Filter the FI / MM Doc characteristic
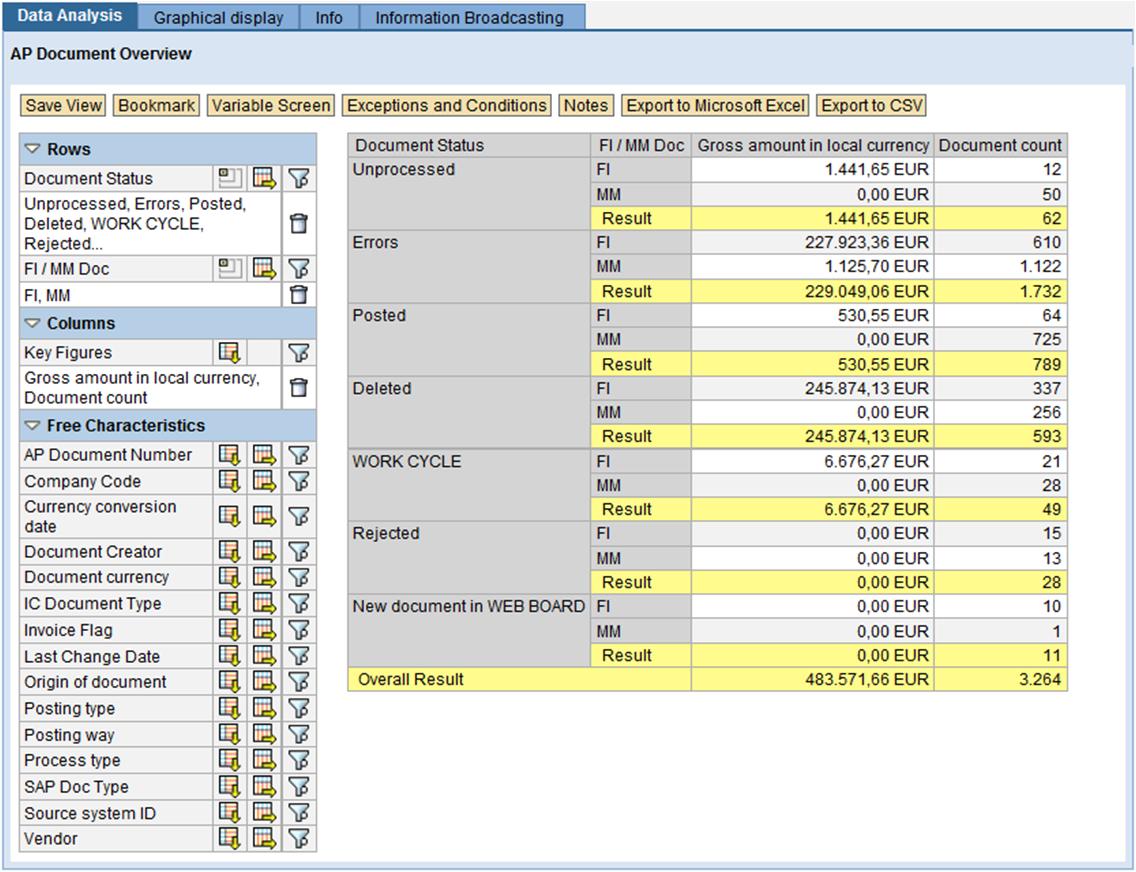This screenshot has height=872, width=1136. coord(298,268)
